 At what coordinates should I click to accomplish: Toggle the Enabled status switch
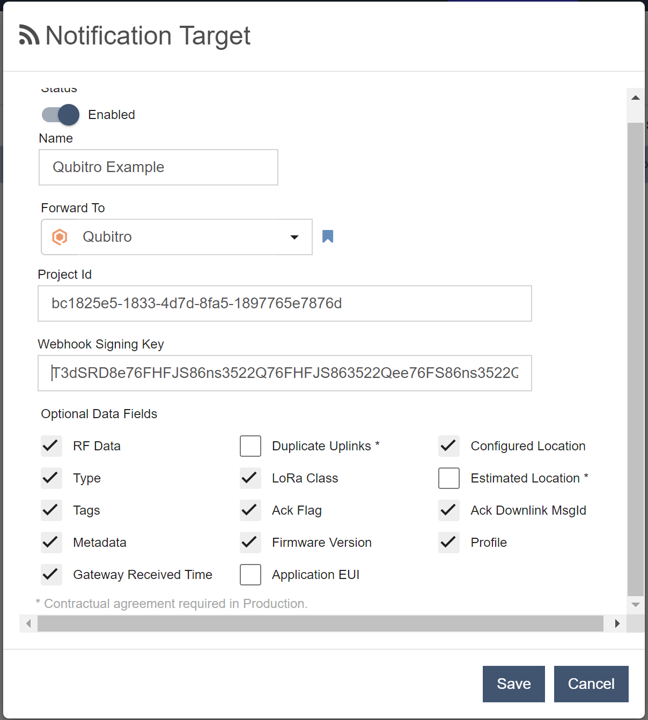pos(60,115)
